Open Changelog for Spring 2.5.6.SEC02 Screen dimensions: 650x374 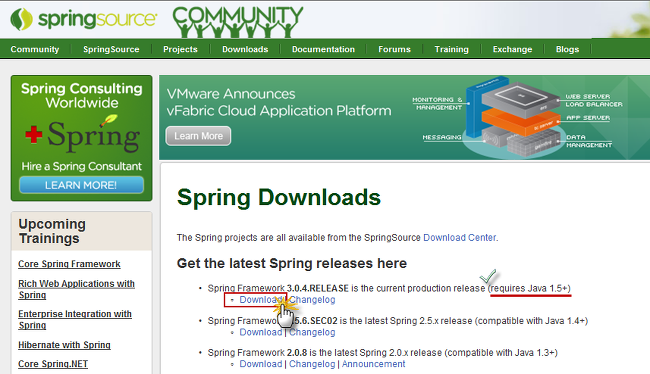coord(312,332)
